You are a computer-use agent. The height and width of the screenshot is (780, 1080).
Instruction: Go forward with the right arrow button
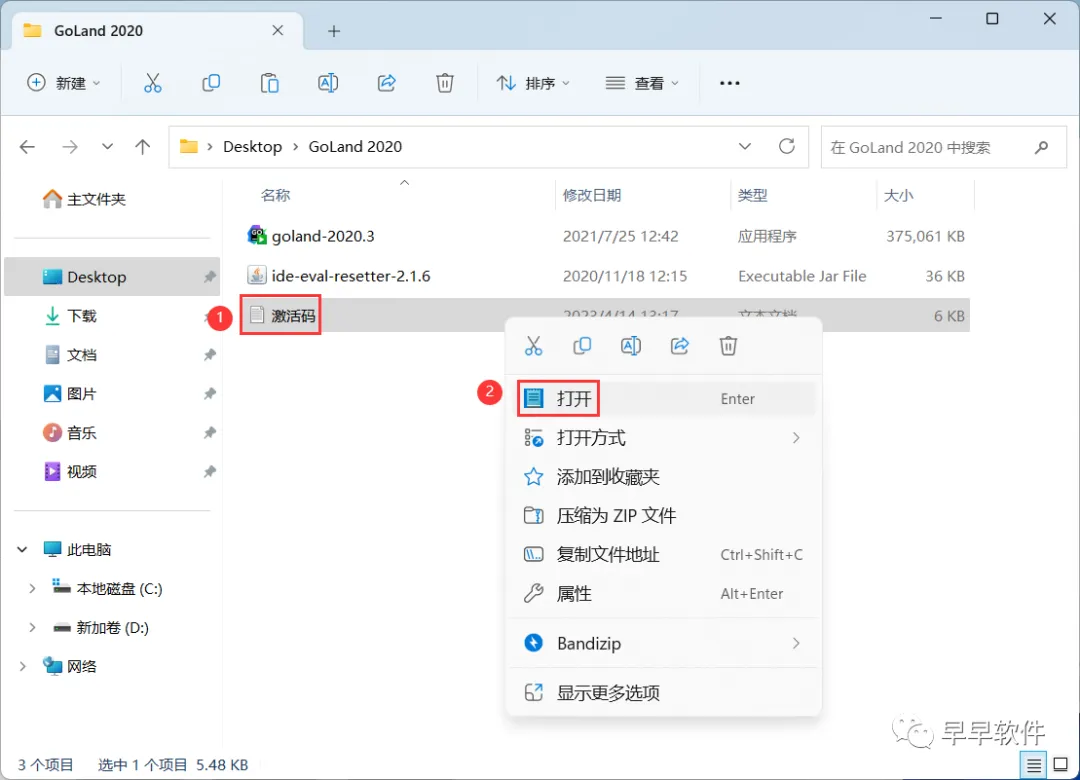[x=70, y=147]
